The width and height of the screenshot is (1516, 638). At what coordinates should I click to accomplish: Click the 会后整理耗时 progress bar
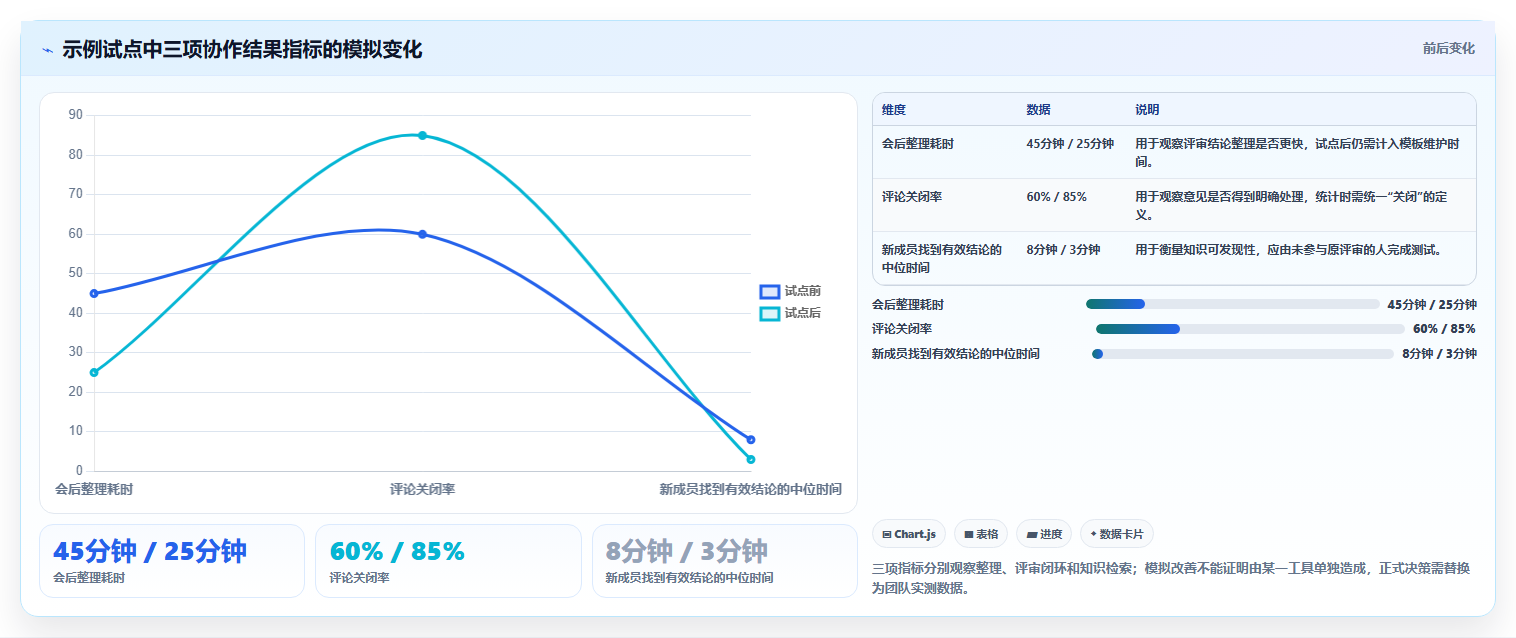coord(1232,304)
